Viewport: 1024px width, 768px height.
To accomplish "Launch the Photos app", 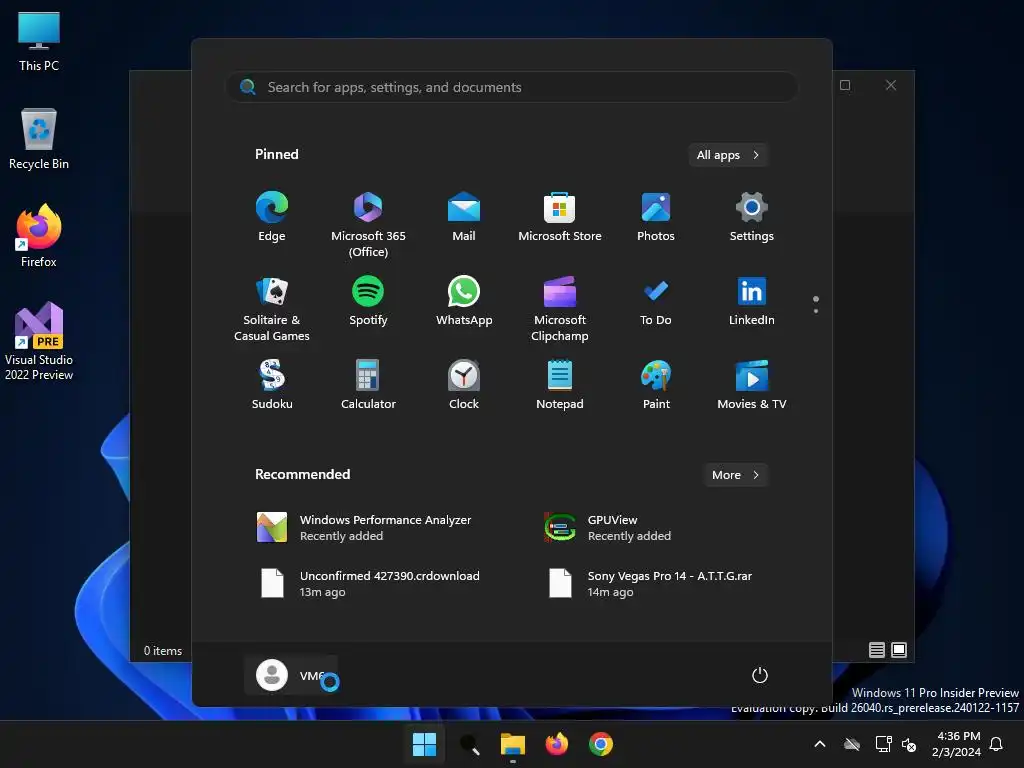I will (x=656, y=217).
